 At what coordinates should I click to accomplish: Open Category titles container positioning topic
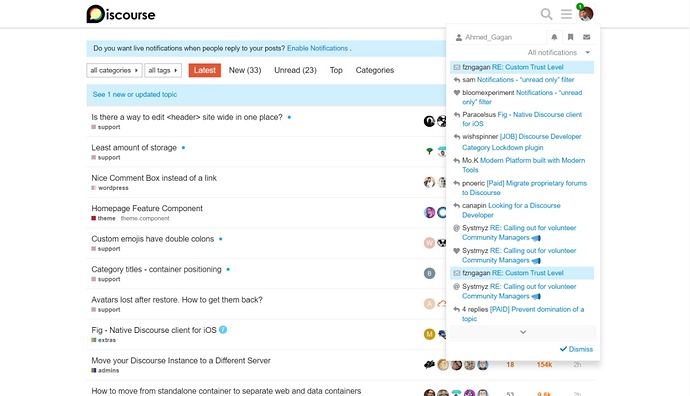coord(156,269)
